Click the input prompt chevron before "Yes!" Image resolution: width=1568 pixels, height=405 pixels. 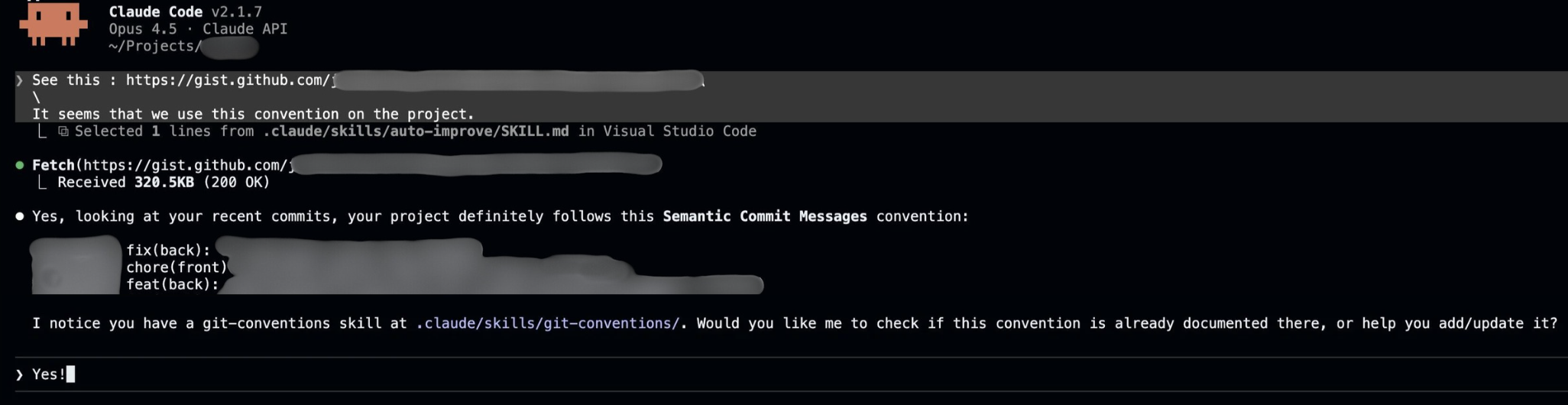pyautogui.click(x=20, y=374)
